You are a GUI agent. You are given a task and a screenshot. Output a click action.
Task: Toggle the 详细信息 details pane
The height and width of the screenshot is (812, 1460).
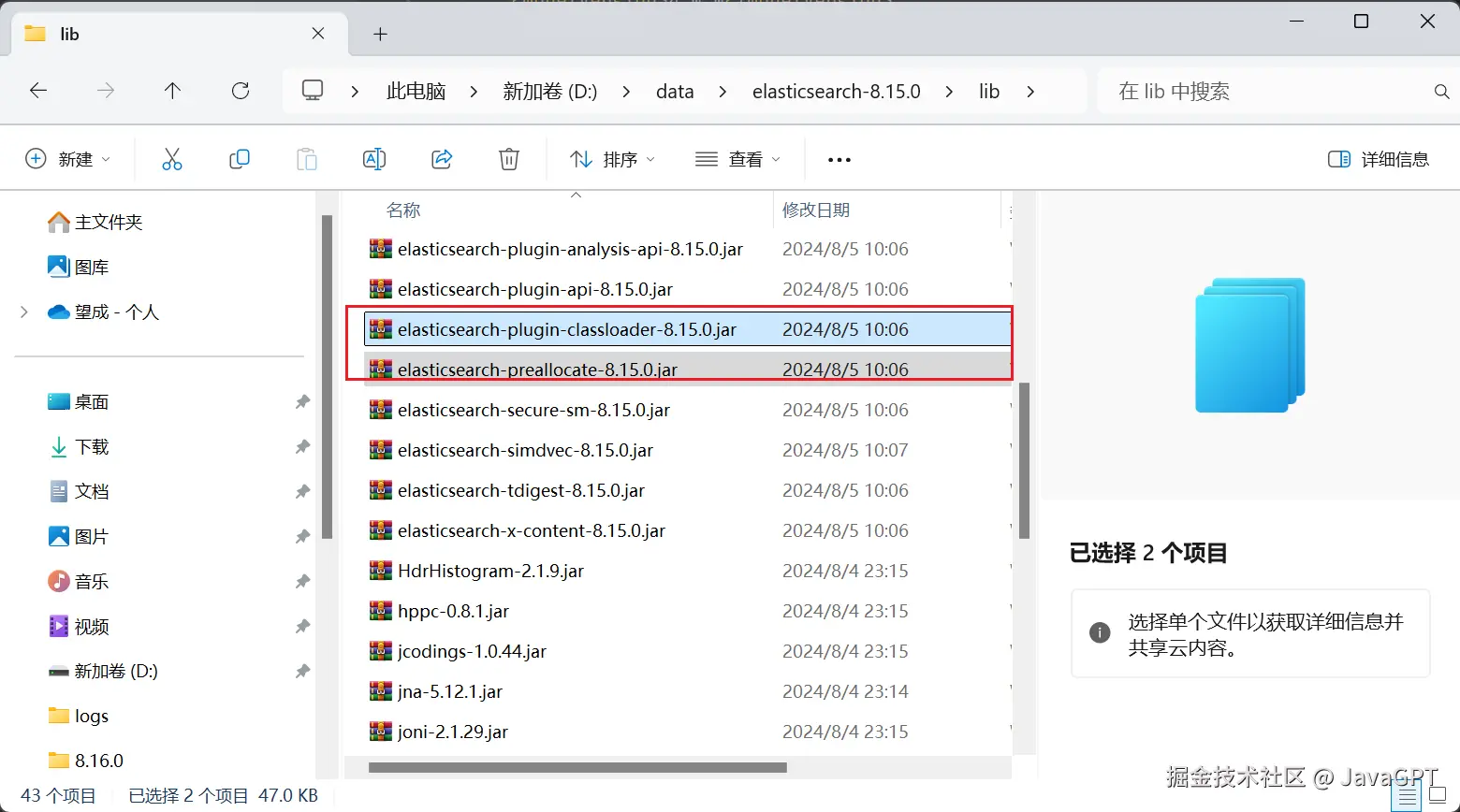(x=1379, y=159)
